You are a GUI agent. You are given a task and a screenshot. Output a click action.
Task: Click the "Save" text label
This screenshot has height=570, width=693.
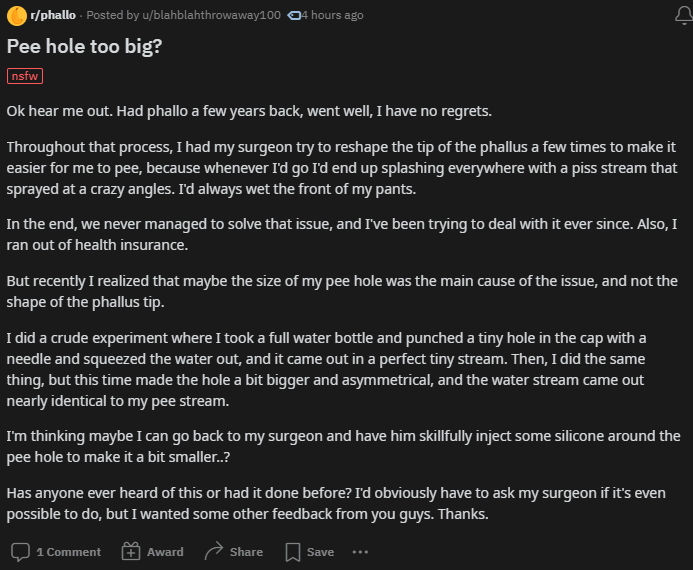pyautogui.click(x=320, y=552)
